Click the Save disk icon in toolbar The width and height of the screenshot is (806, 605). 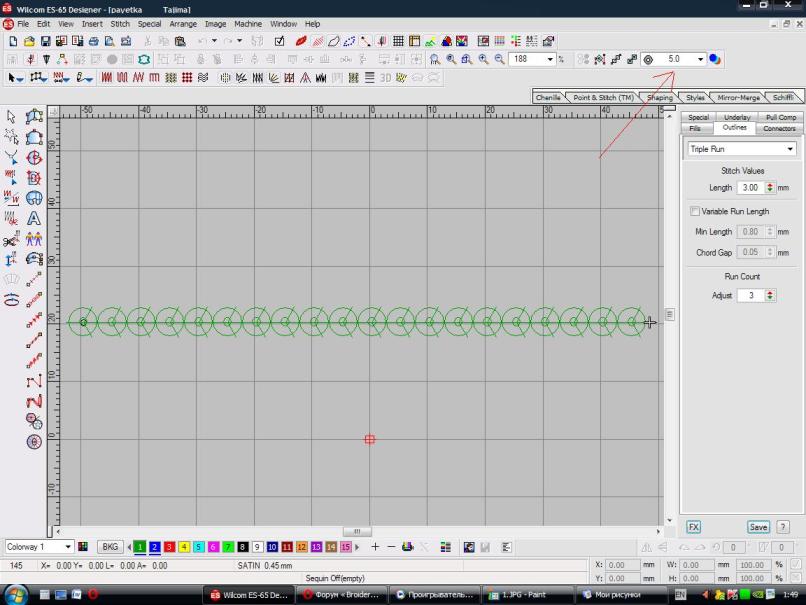(x=46, y=41)
